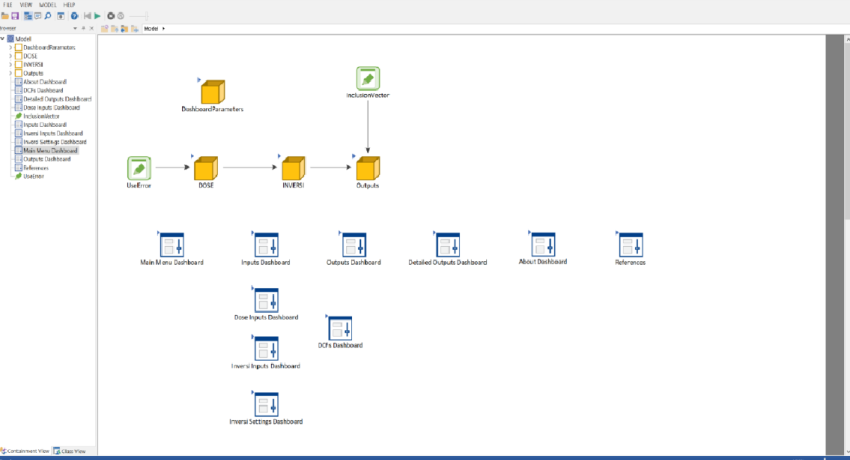Select the DCFs Dashboard canvas icon

click(x=340, y=328)
